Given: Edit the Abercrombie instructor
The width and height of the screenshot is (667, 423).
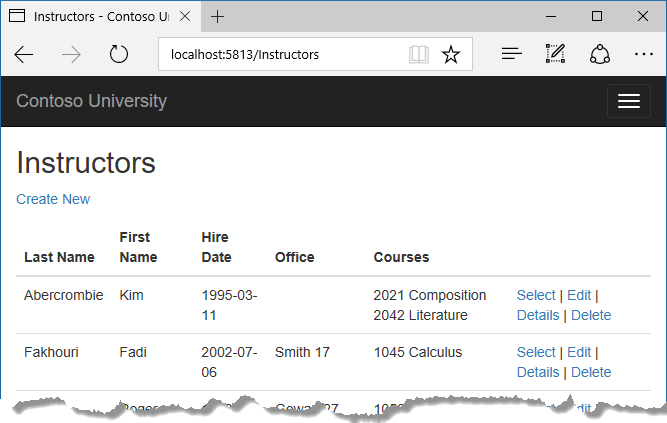Looking at the screenshot, I should tap(579, 295).
